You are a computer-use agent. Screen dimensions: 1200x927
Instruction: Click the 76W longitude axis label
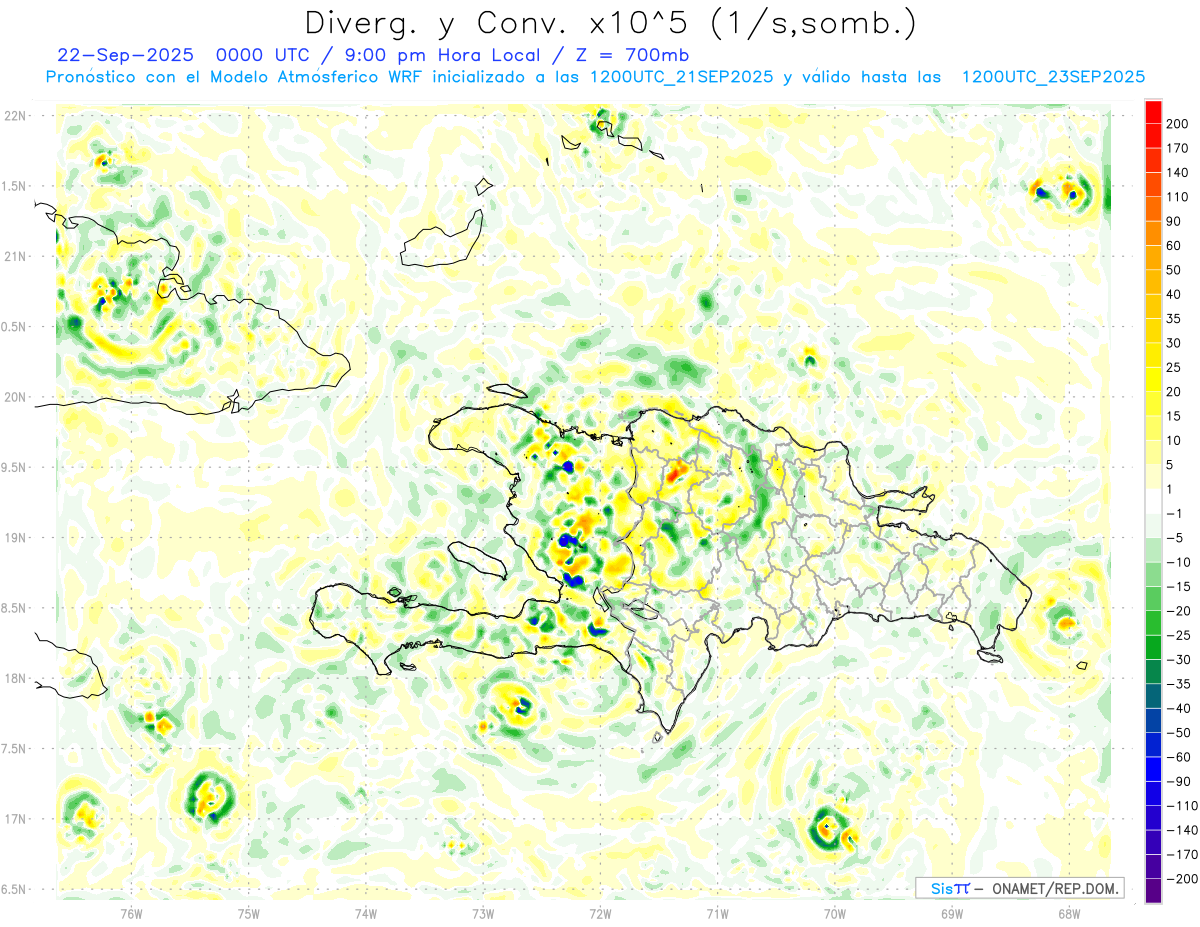[131, 914]
